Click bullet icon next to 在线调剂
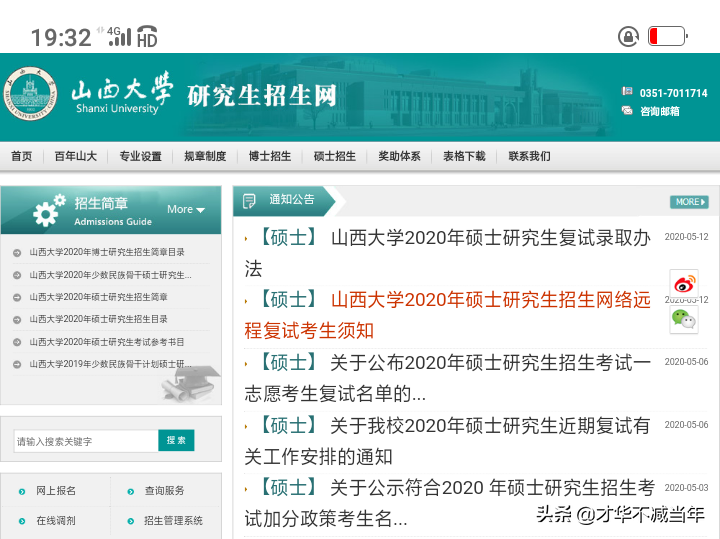This screenshot has width=720, height=539. [22, 521]
